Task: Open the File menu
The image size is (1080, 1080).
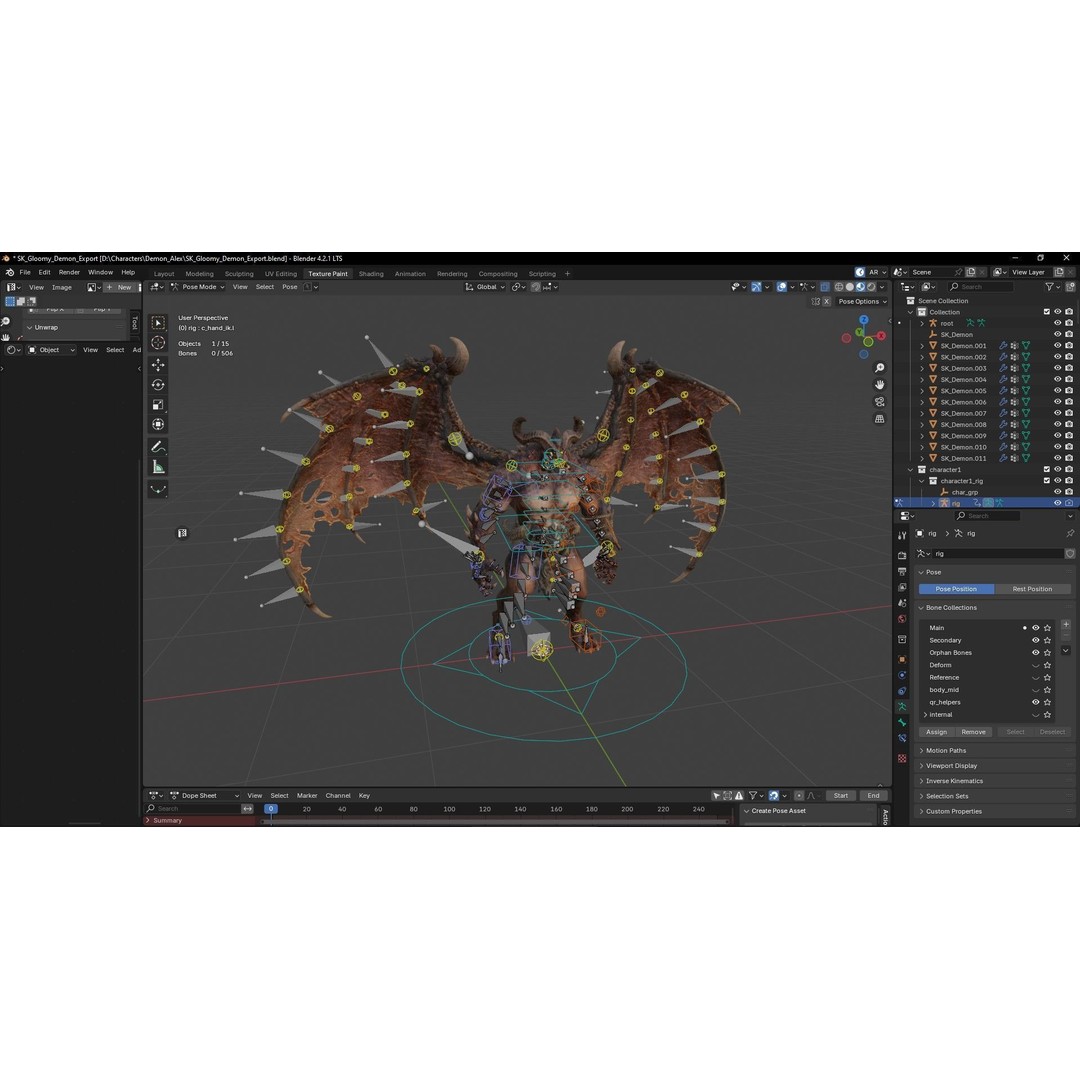Action: coord(25,272)
